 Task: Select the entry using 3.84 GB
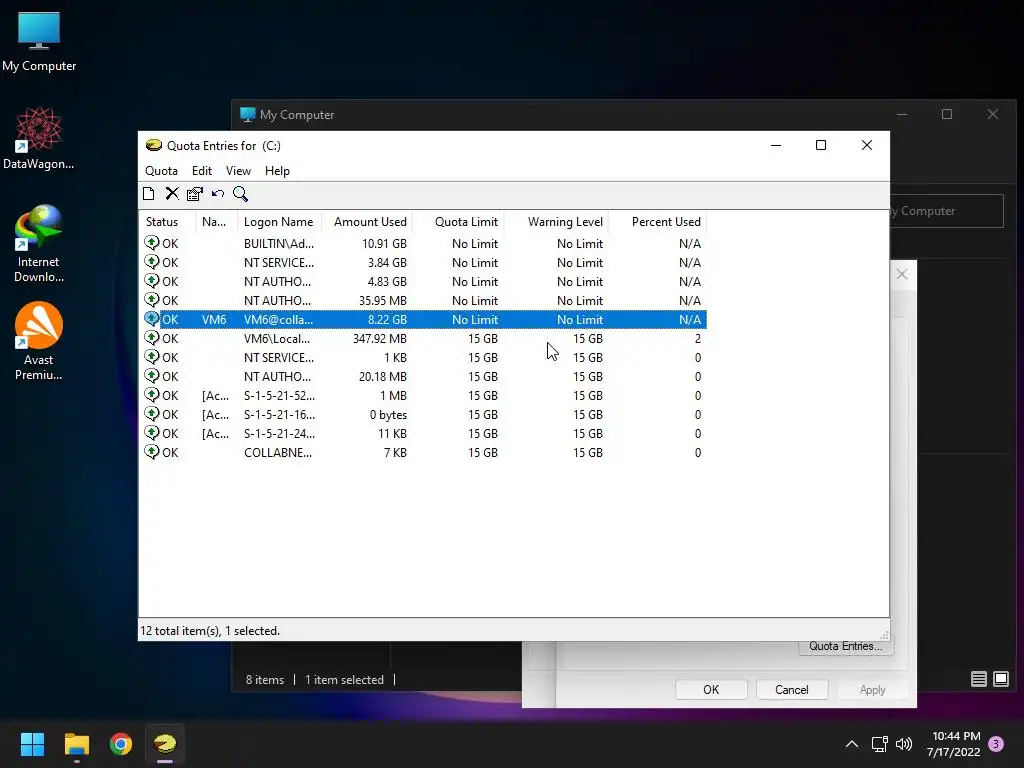tap(423, 263)
